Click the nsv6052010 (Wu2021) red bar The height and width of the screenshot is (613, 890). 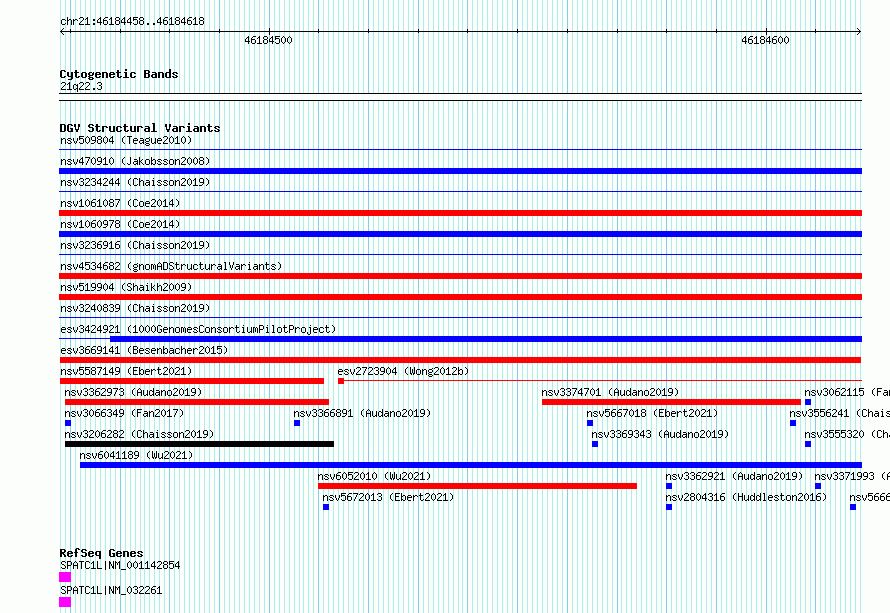(477, 486)
